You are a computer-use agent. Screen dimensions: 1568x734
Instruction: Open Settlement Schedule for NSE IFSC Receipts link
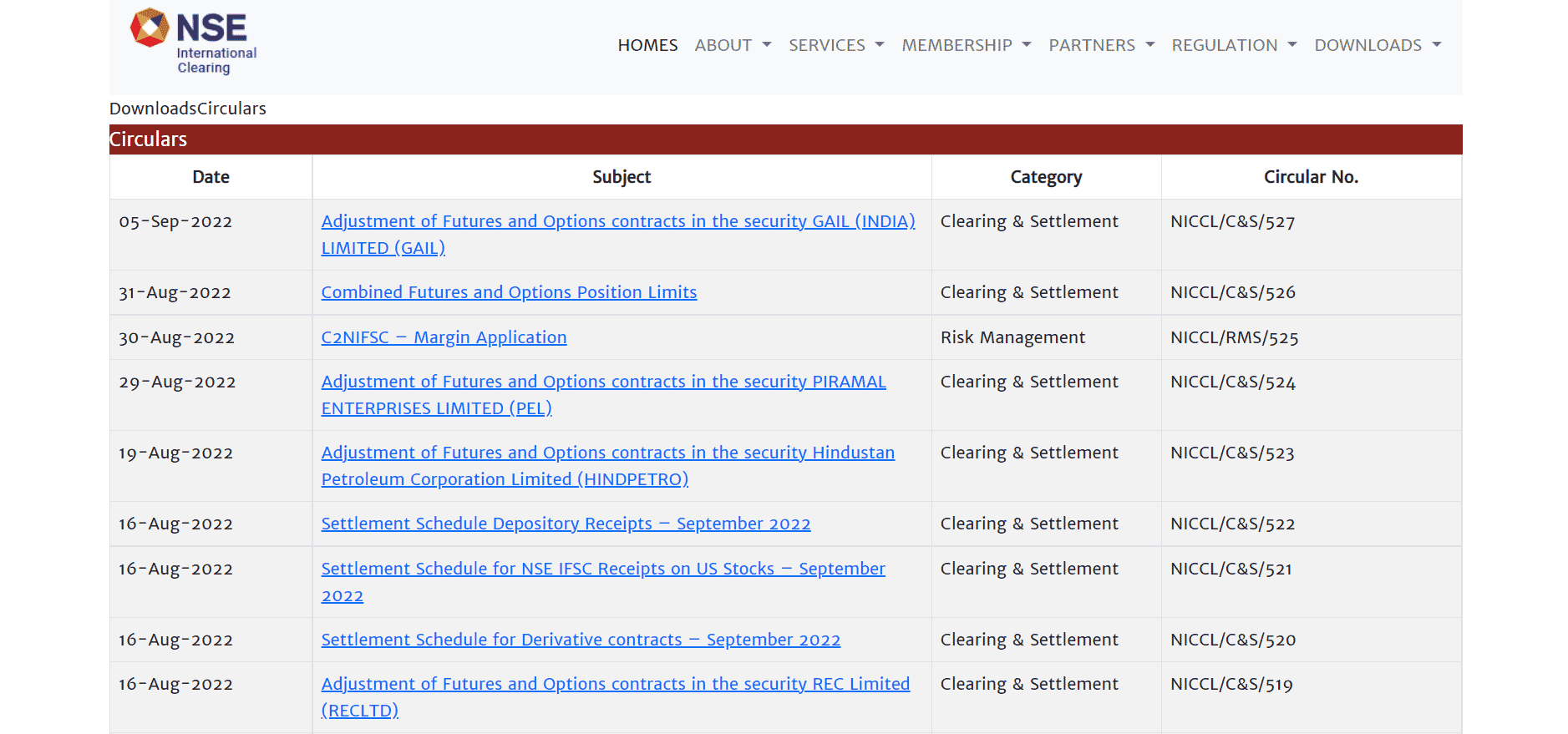pyautogui.click(x=603, y=582)
